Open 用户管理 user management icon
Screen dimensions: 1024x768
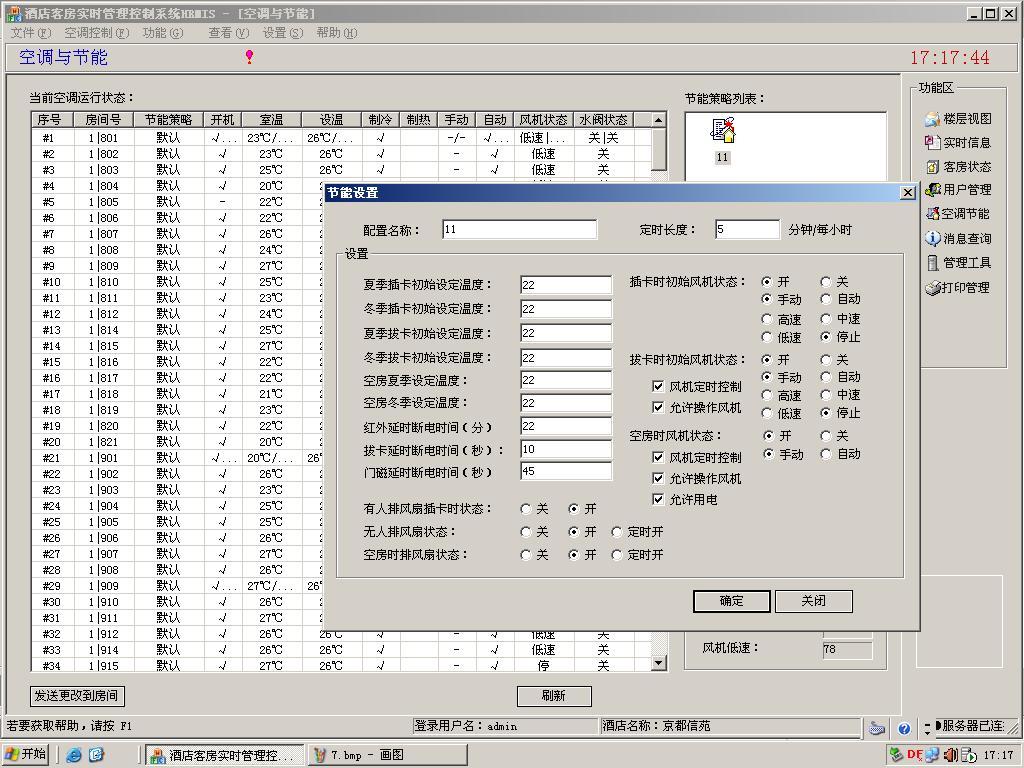[932, 190]
